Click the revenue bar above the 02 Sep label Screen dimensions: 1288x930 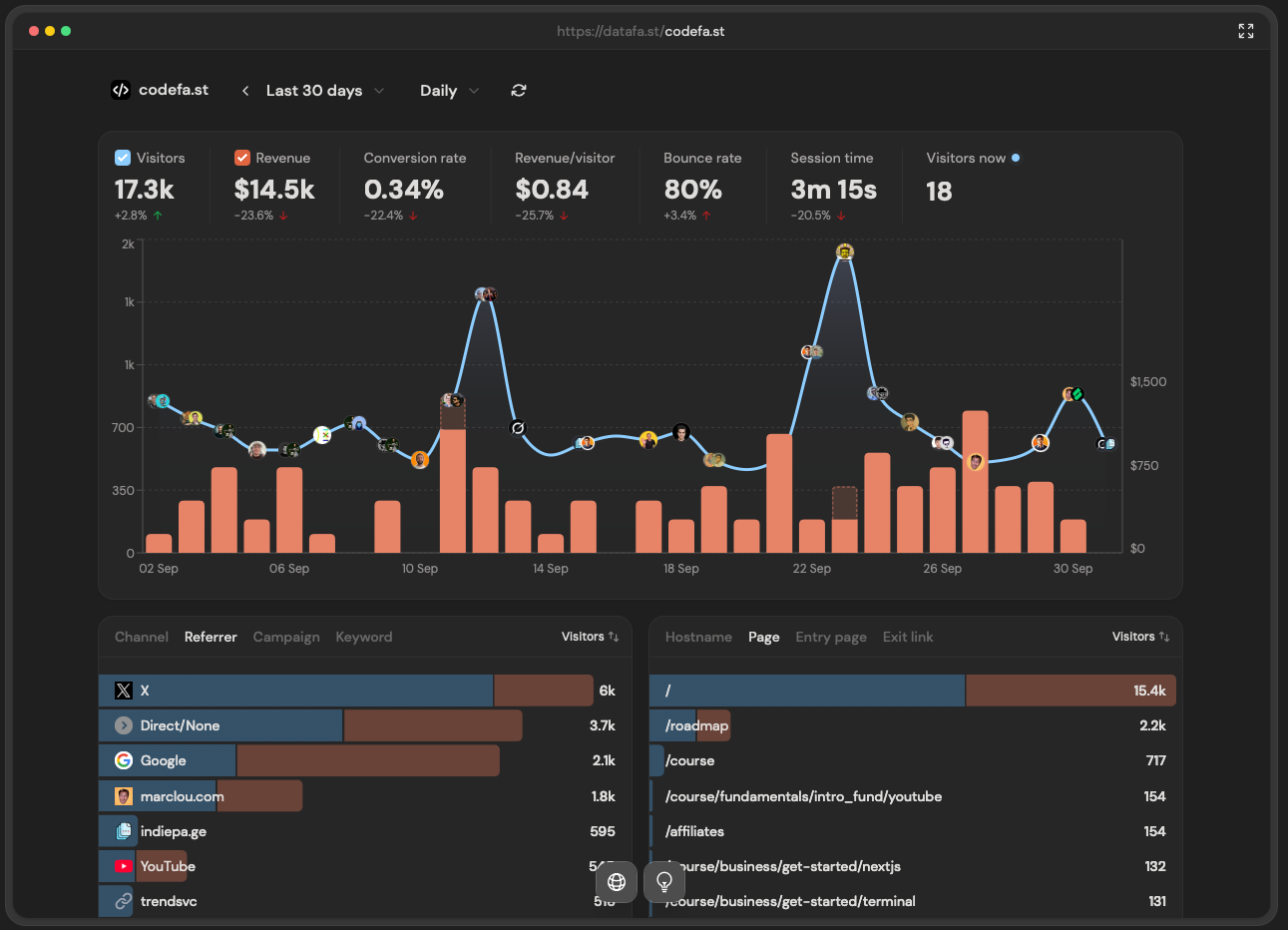pyautogui.click(x=159, y=544)
